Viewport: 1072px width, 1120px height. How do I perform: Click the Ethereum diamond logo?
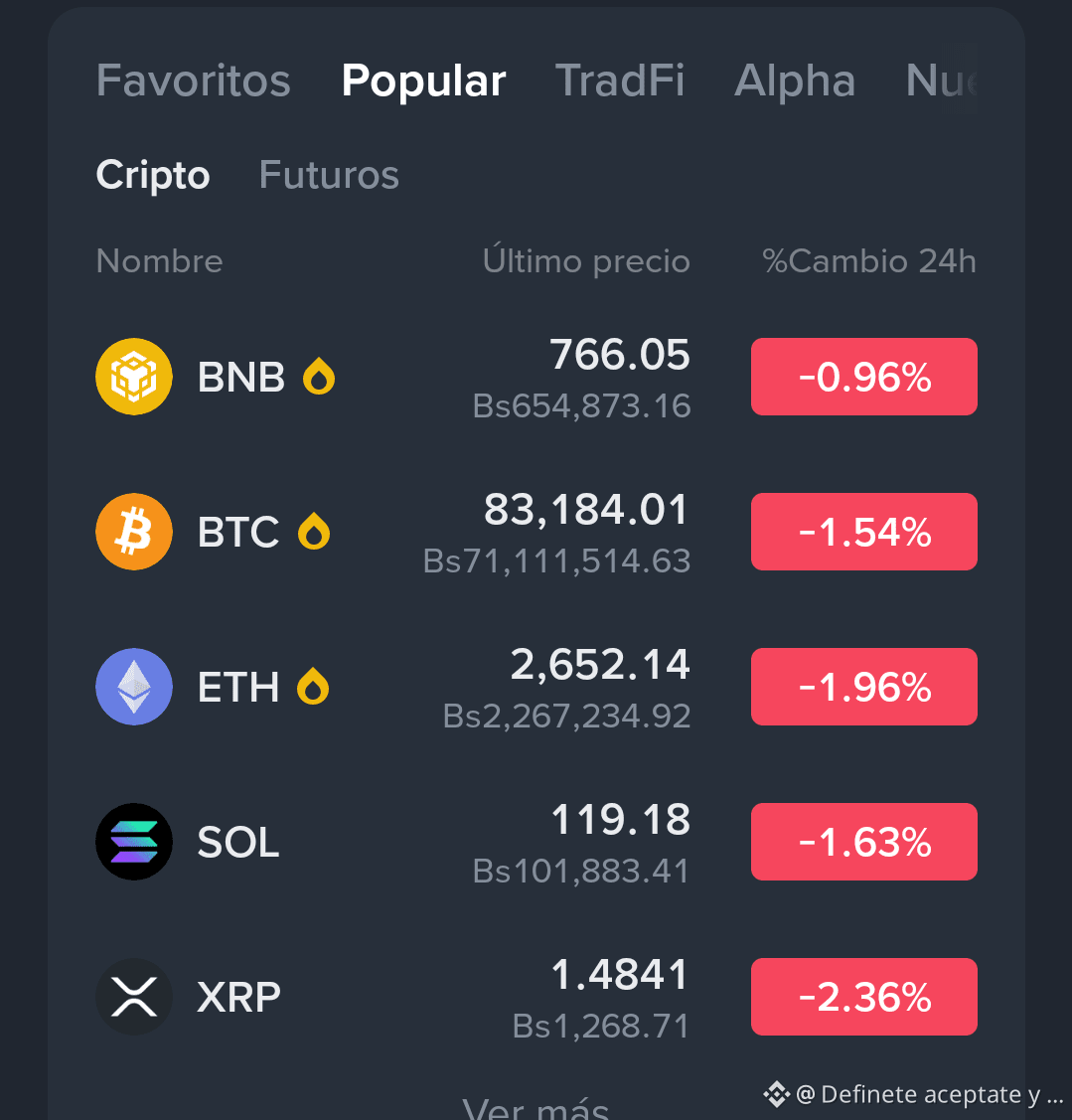tap(133, 687)
